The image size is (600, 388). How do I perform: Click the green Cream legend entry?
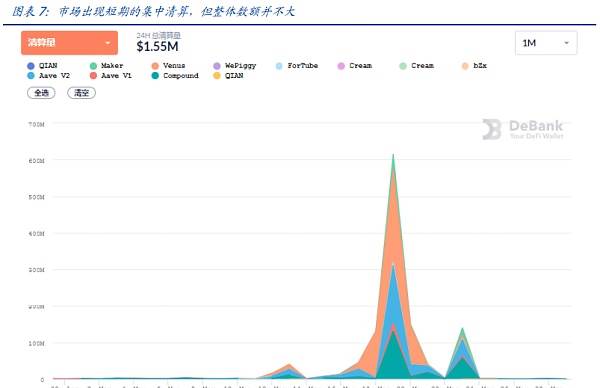[x=417, y=66]
